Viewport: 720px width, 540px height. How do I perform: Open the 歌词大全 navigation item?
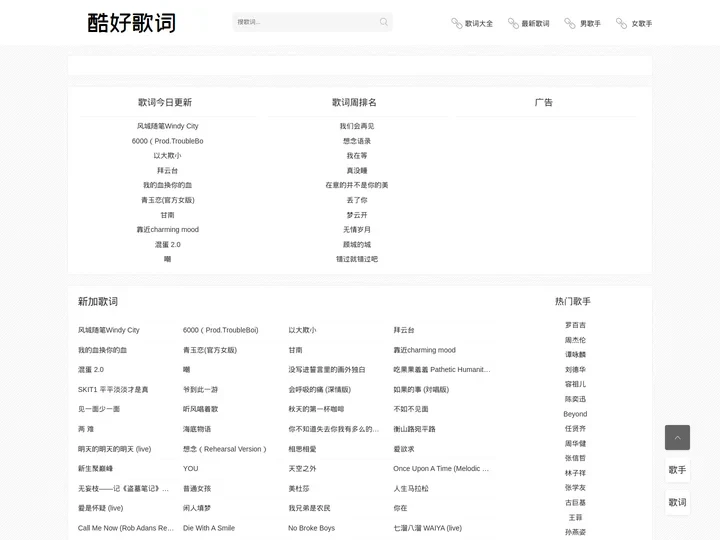tap(472, 23)
